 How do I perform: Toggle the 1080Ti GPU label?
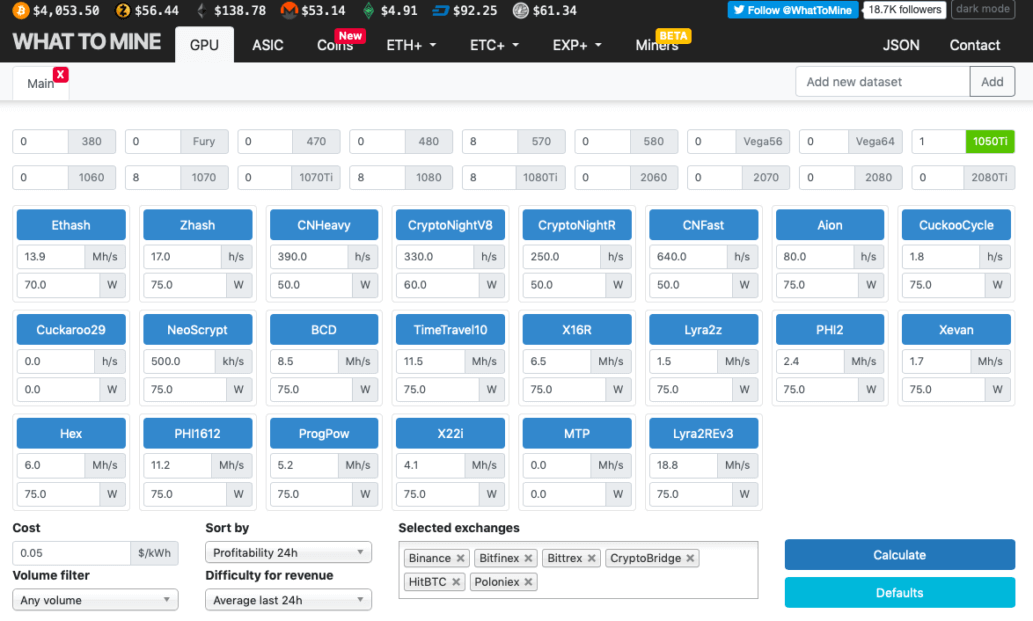[540, 177]
